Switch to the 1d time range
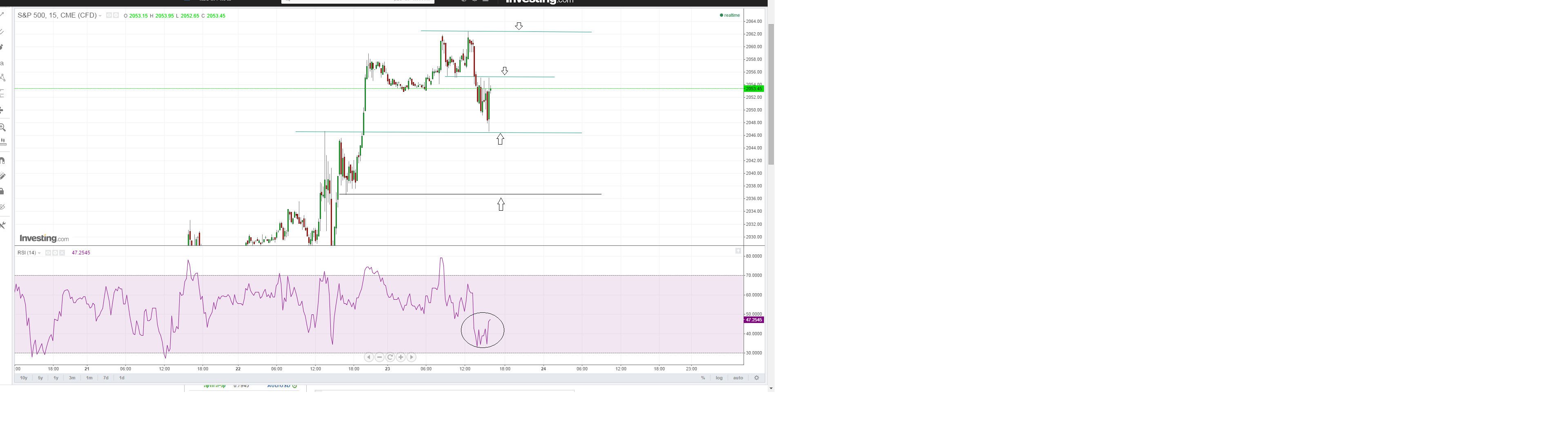The height and width of the screenshot is (441, 1568). coord(122,378)
